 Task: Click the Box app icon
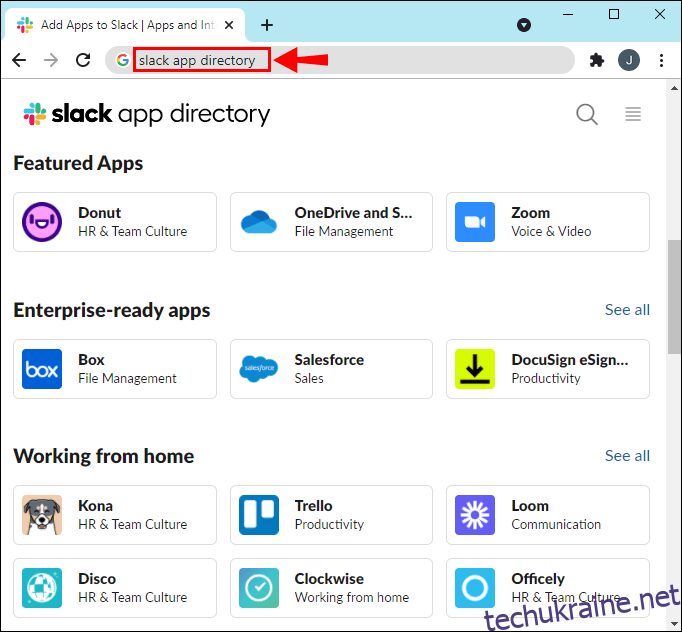(42, 369)
